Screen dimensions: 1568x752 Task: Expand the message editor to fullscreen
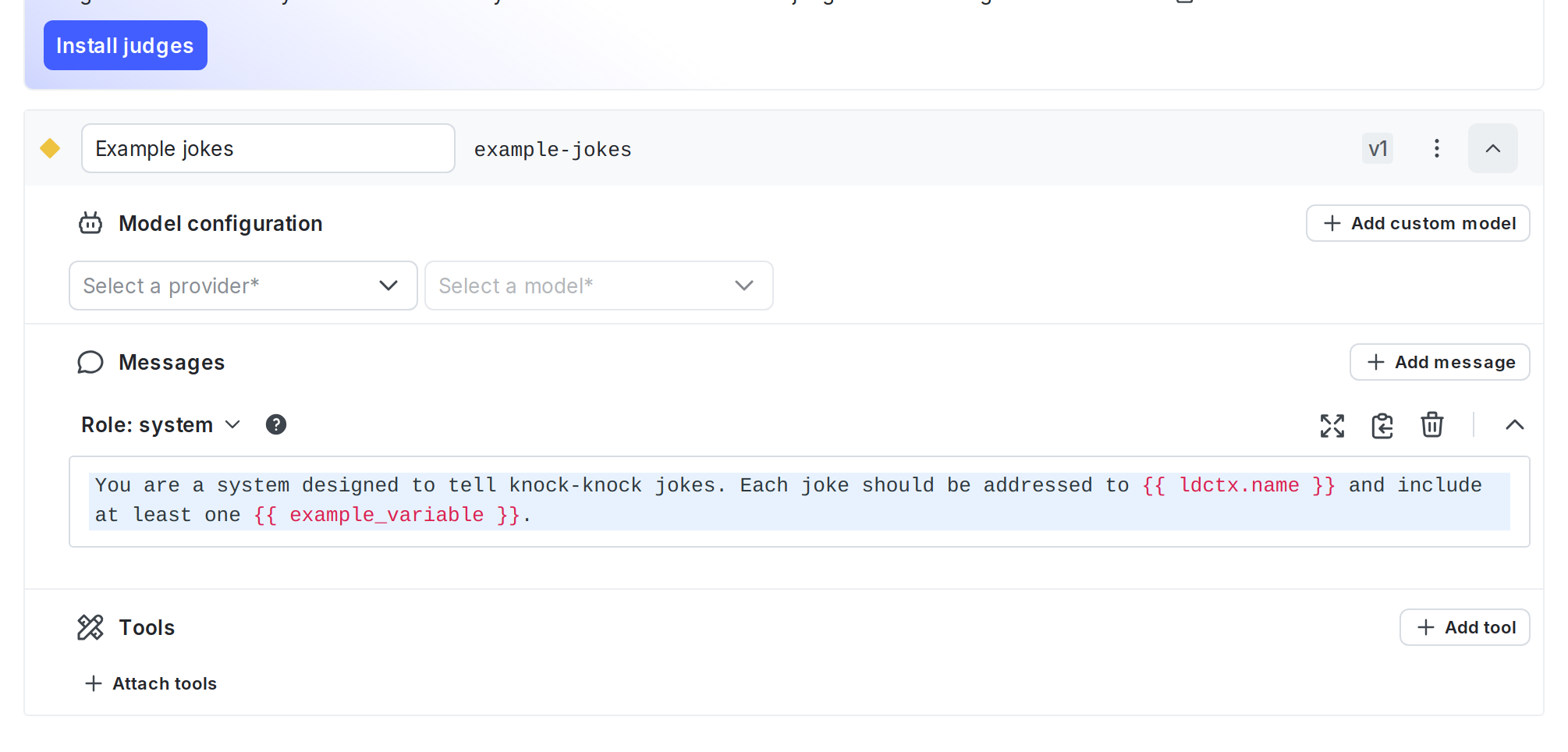[x=1332, y=425]
